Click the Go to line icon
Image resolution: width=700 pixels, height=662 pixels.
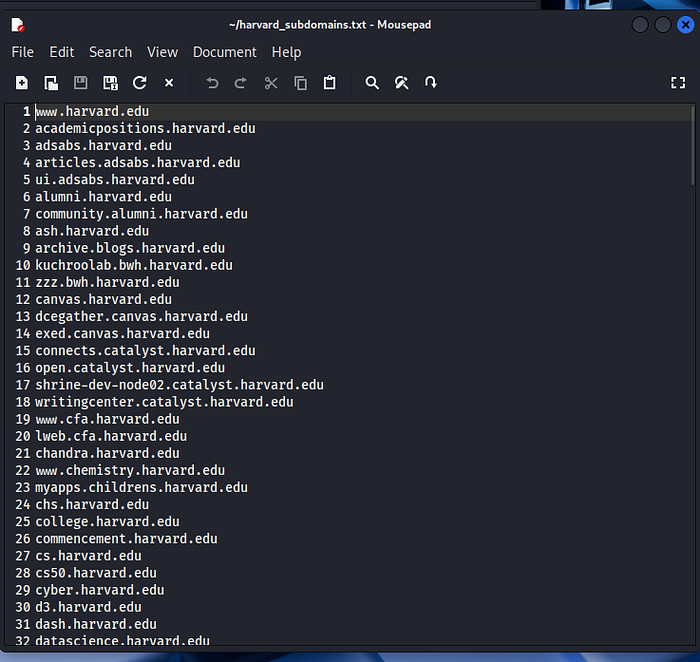(431, 83)
